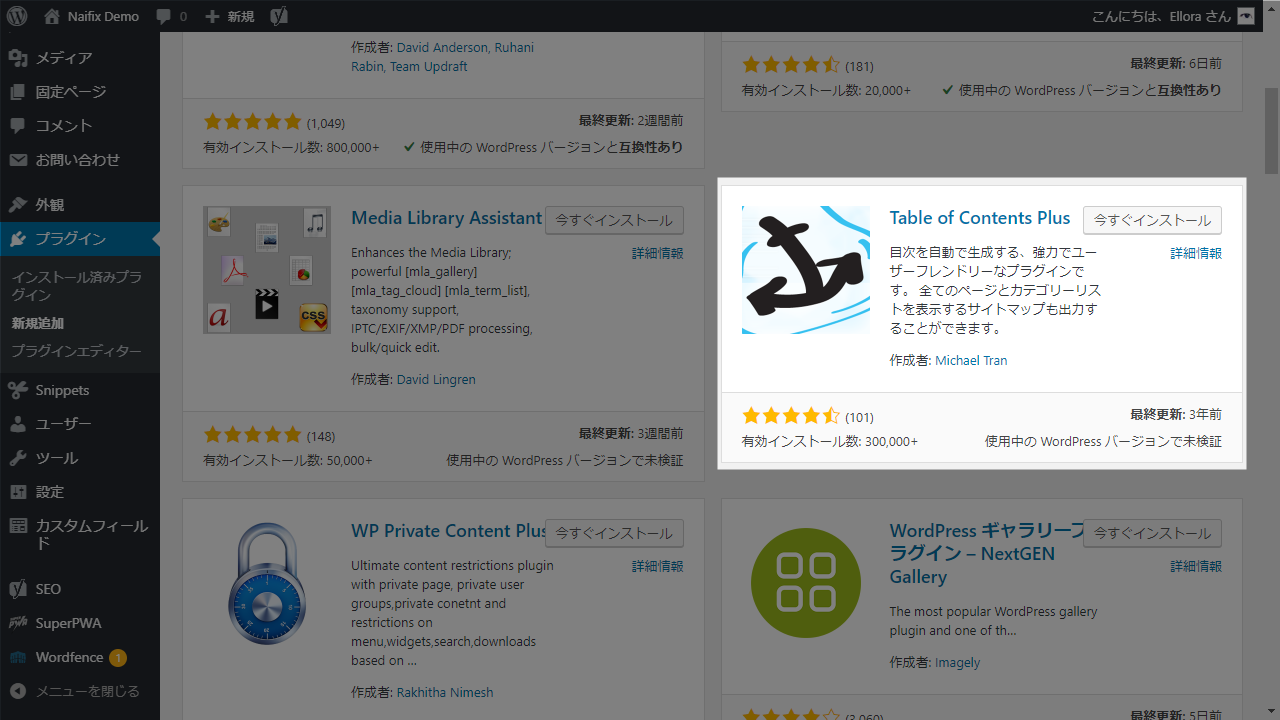Click the Wordfence notification badge 1

(x=118, y=658)
